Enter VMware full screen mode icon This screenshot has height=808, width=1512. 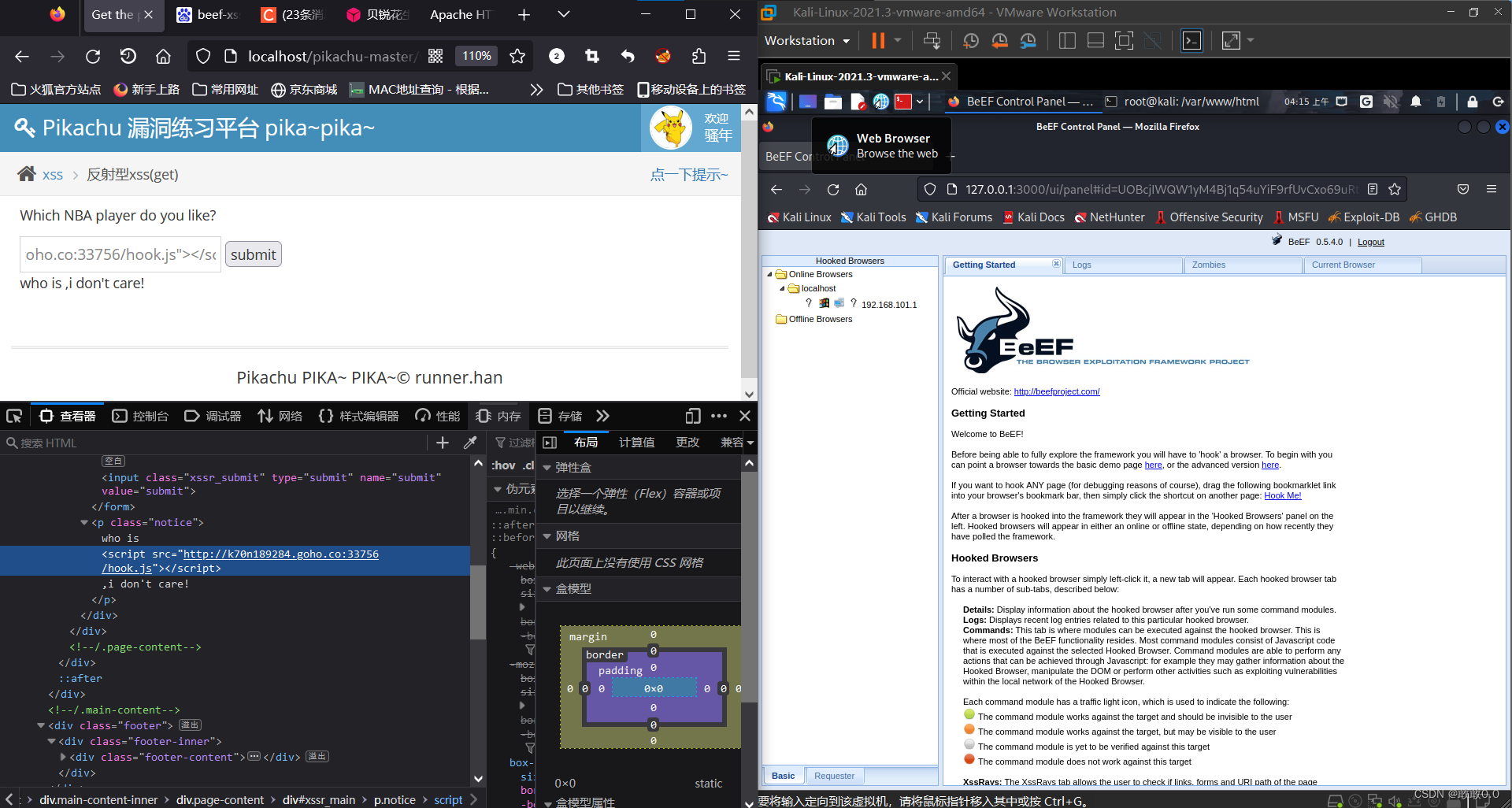(x=1124, y=40)
